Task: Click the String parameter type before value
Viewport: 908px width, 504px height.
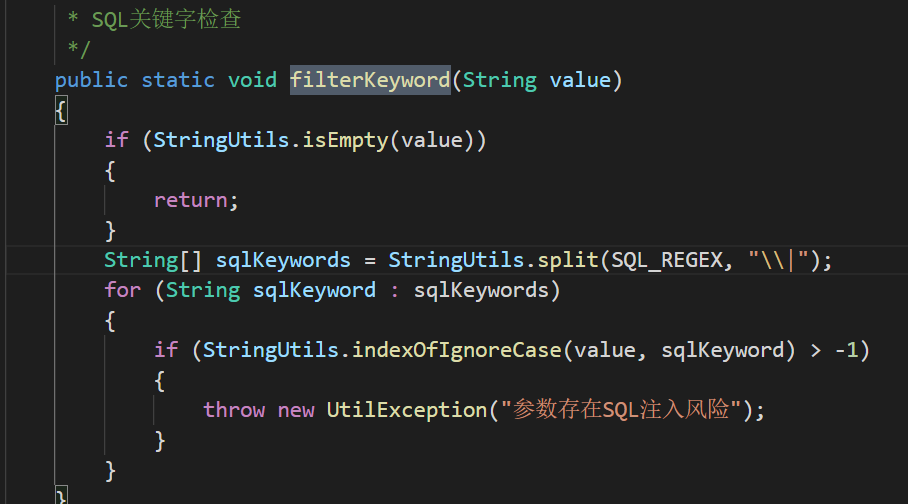Action: (x=500, y=80)
